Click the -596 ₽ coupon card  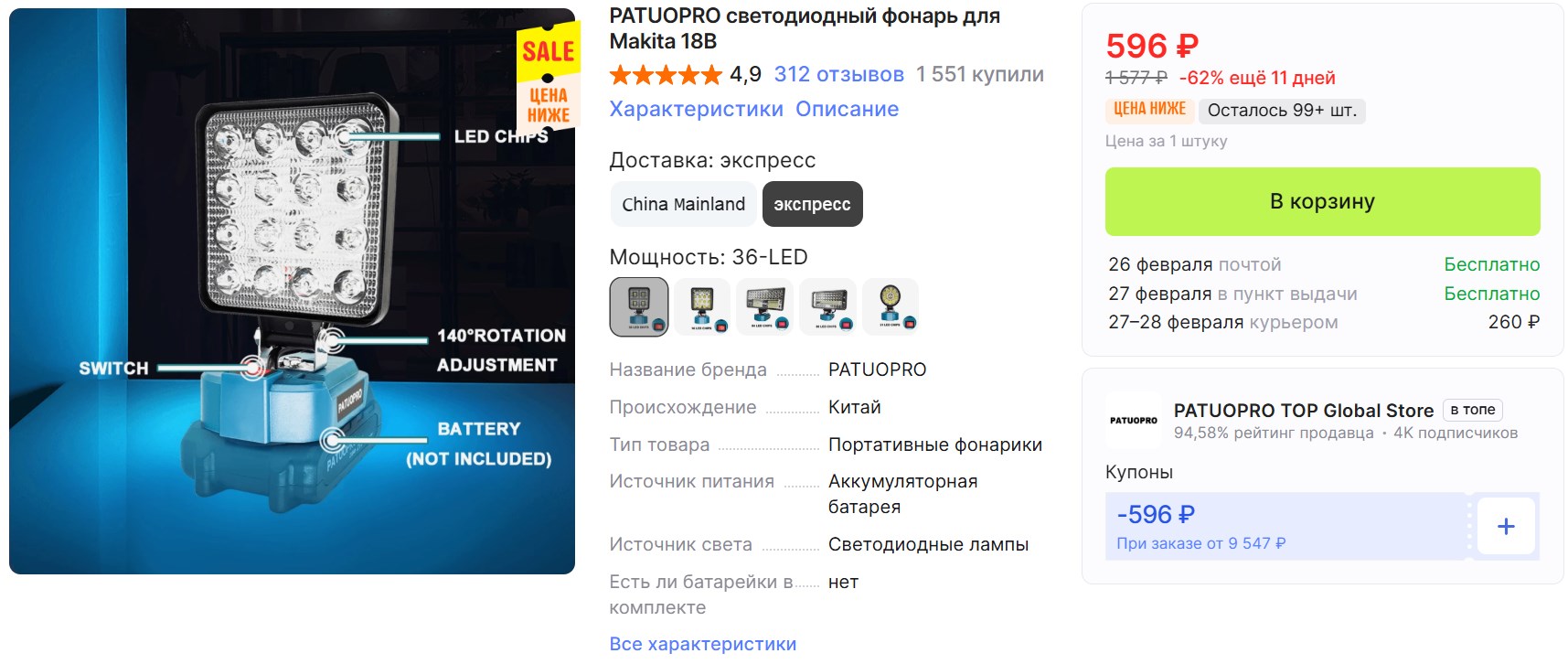point(1285,527)
